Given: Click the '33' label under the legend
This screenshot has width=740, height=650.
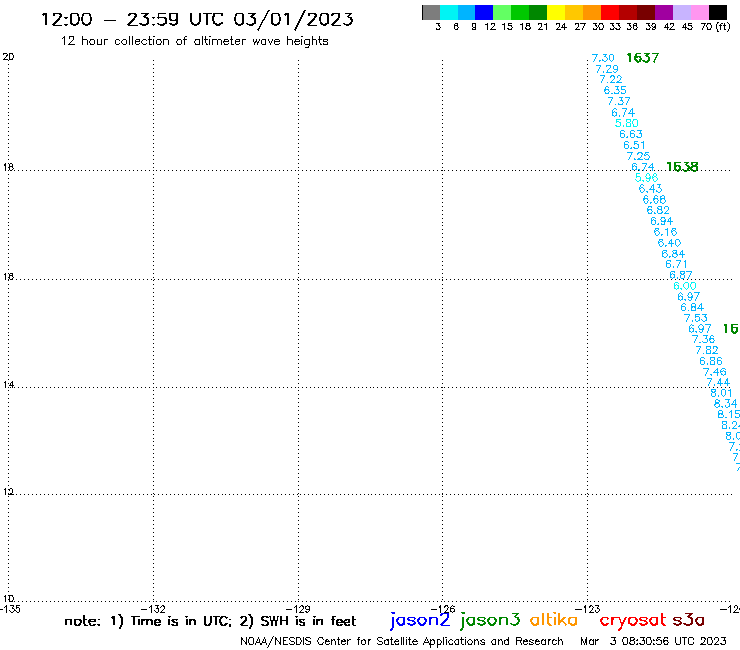Looking at the screenshot, I should [x=614, y=26].
